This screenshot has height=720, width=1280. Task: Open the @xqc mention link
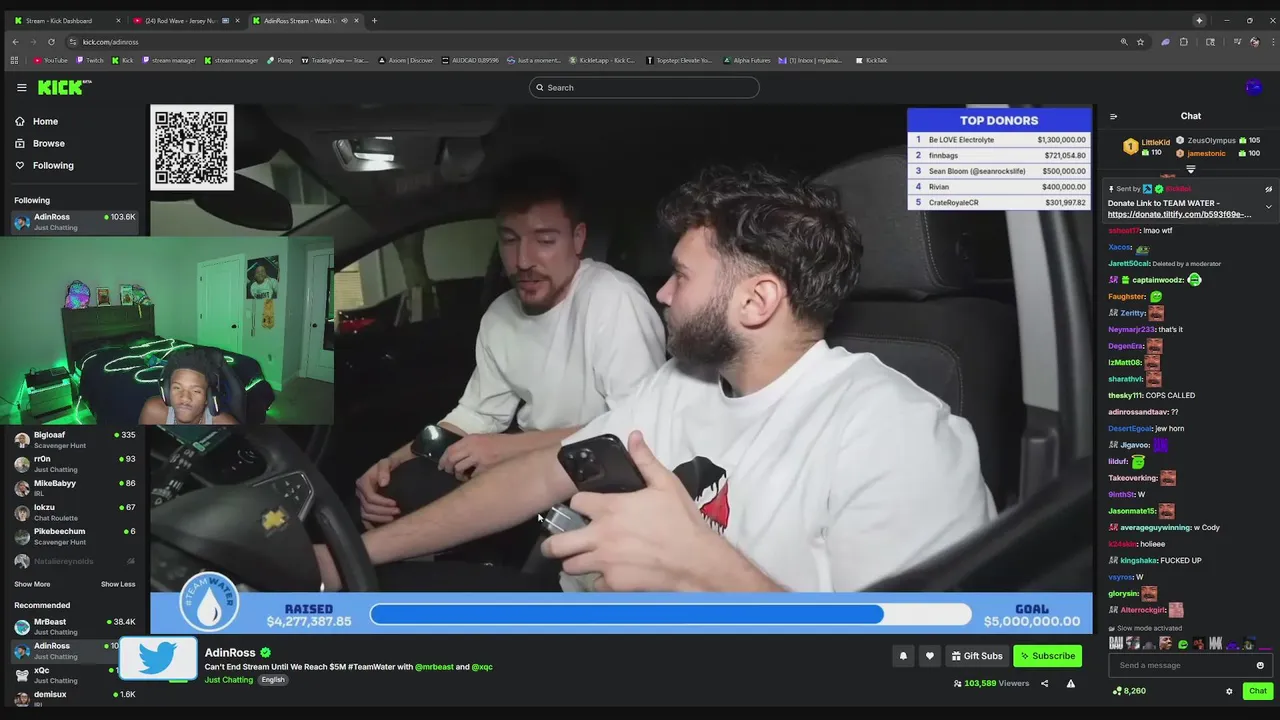[x=482, y=667]
